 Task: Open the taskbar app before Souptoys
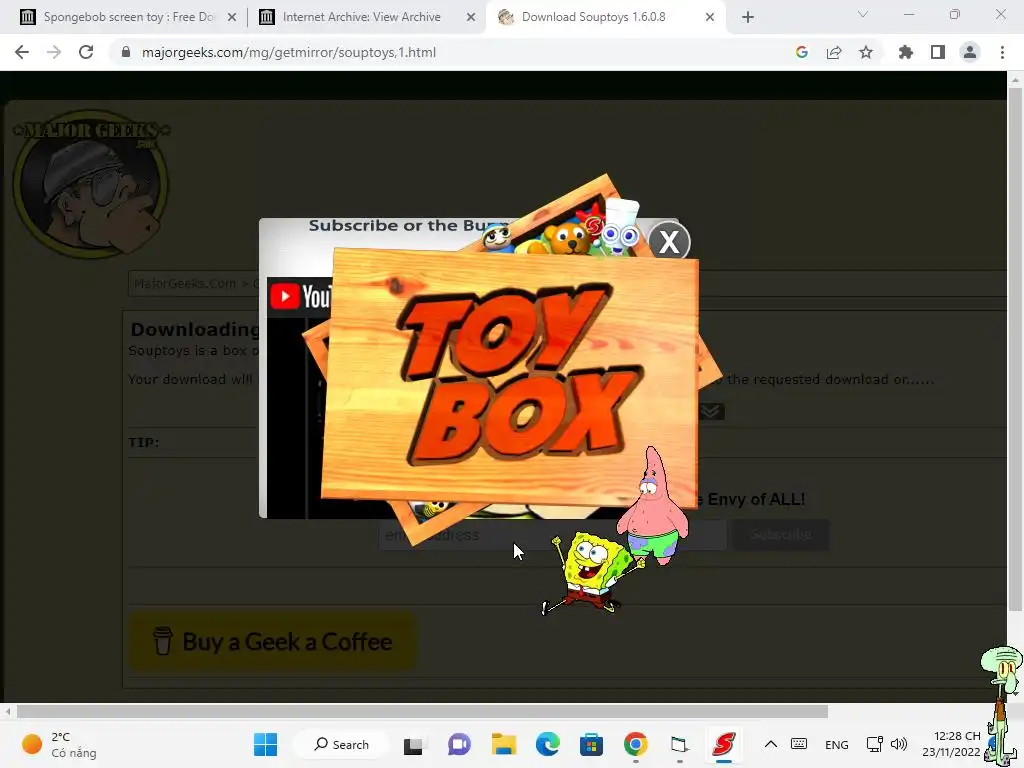679,744
